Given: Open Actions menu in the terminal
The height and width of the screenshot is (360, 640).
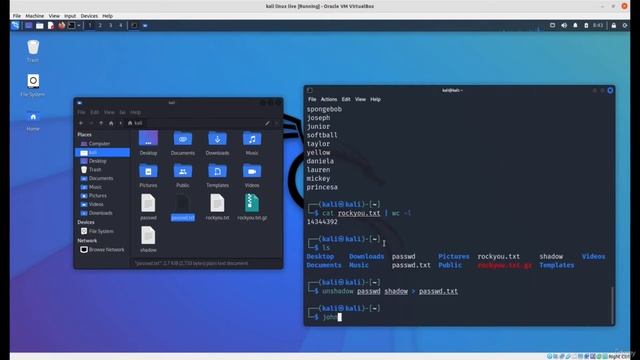Looking at the screenshot, I should click(x=329, y=99).
